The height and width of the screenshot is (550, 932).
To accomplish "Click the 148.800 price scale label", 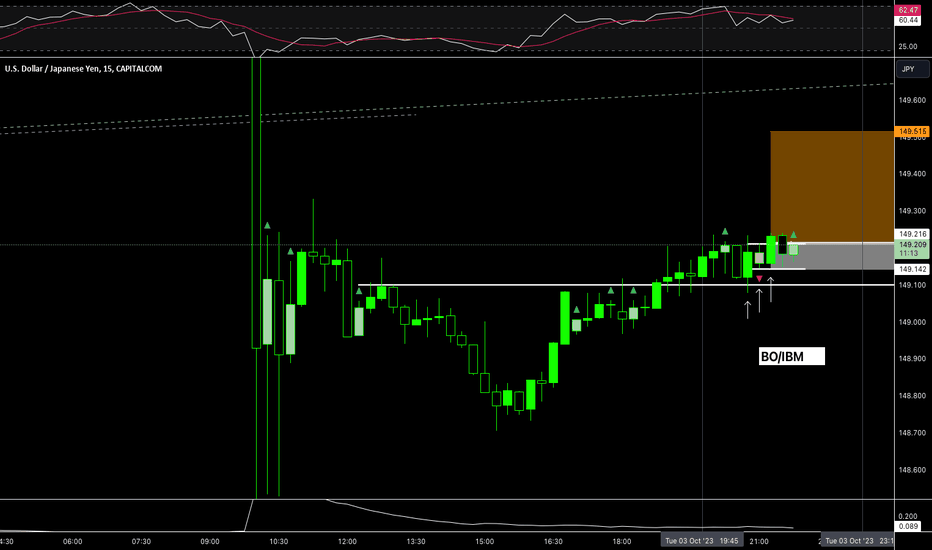I will pos(912,396).
